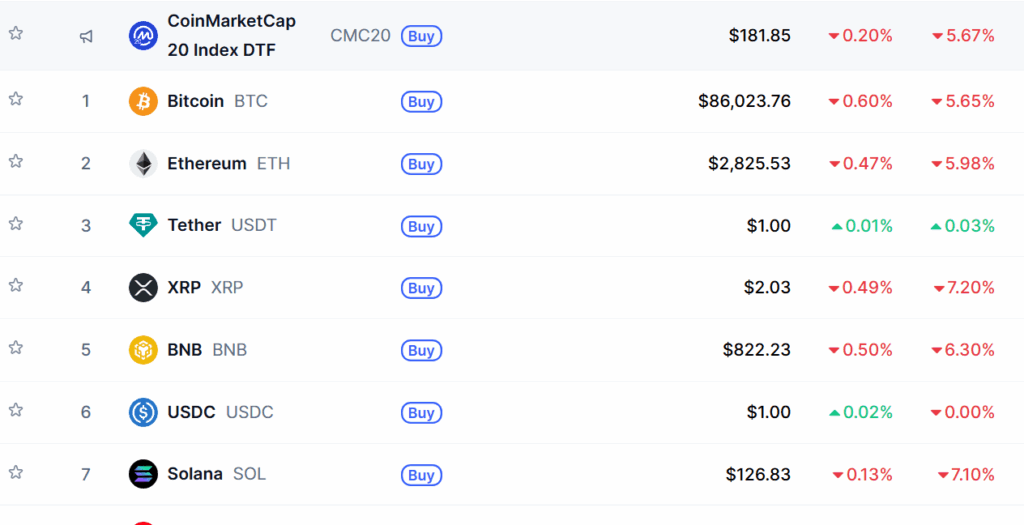Screen dimensions: 1024x525
Task: Open the Tether USDT name link
Action: 194,225
